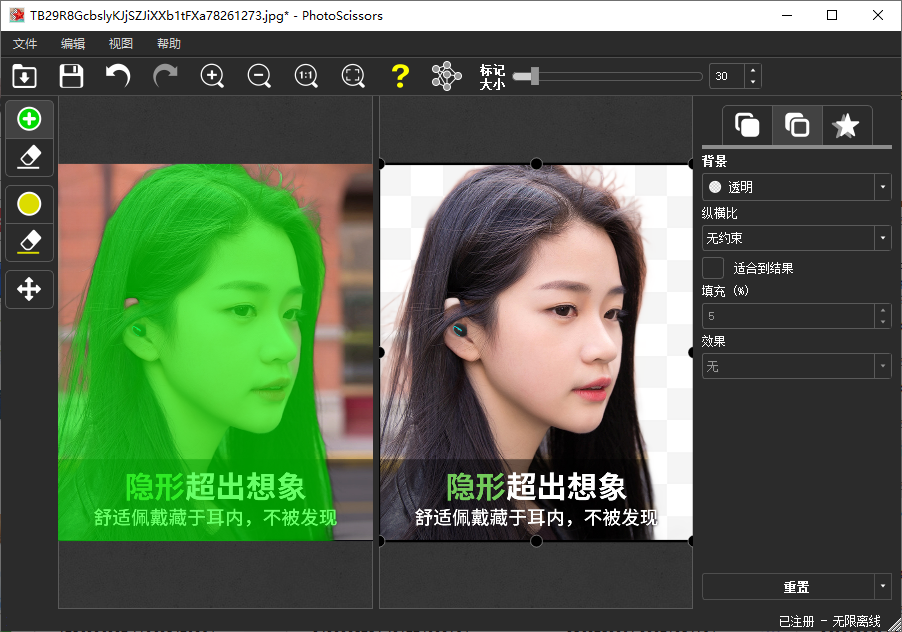
Task: Click the marker size value field
Action: (x=726, y=76)
